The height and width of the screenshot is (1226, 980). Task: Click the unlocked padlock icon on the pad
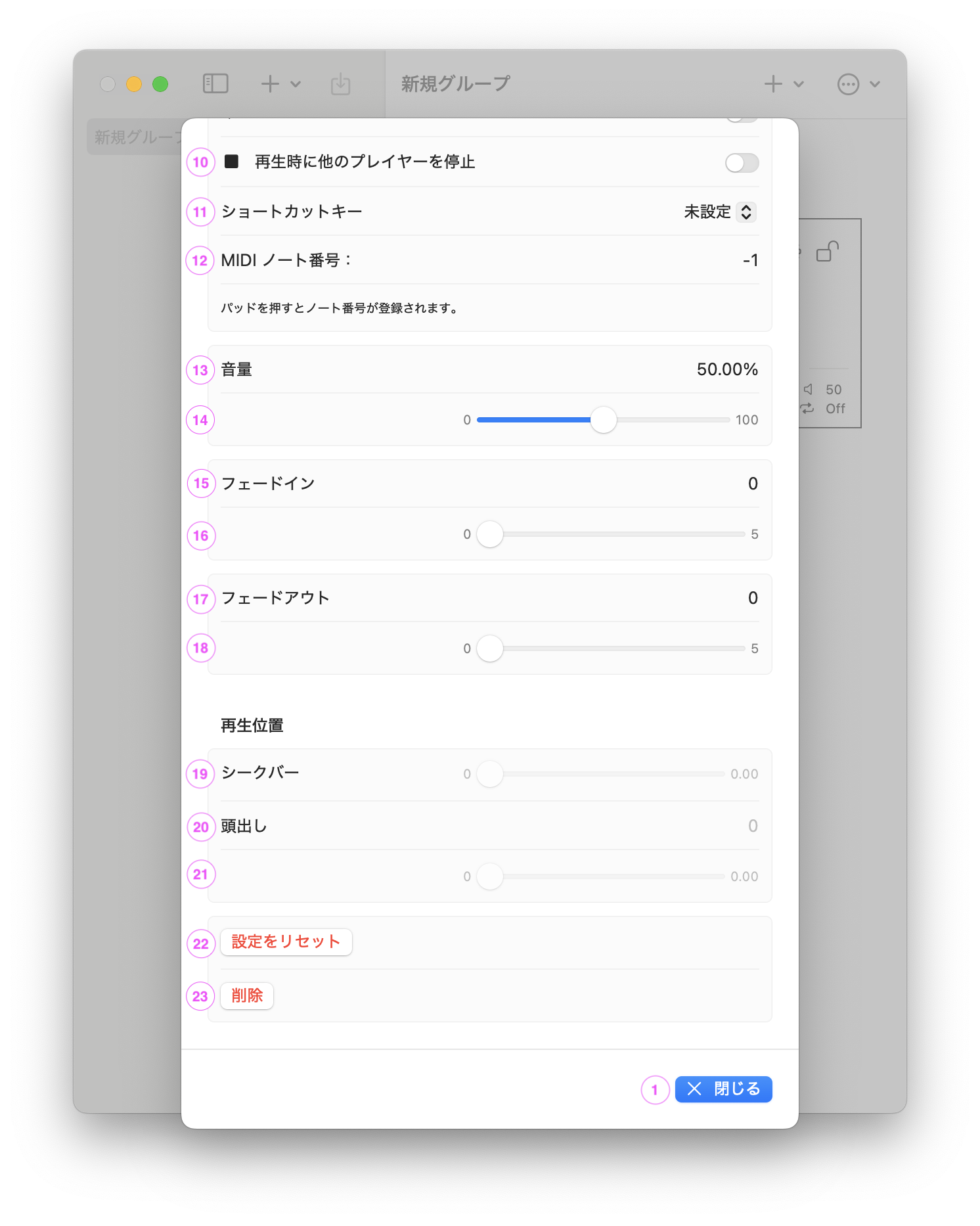(828, 252)
